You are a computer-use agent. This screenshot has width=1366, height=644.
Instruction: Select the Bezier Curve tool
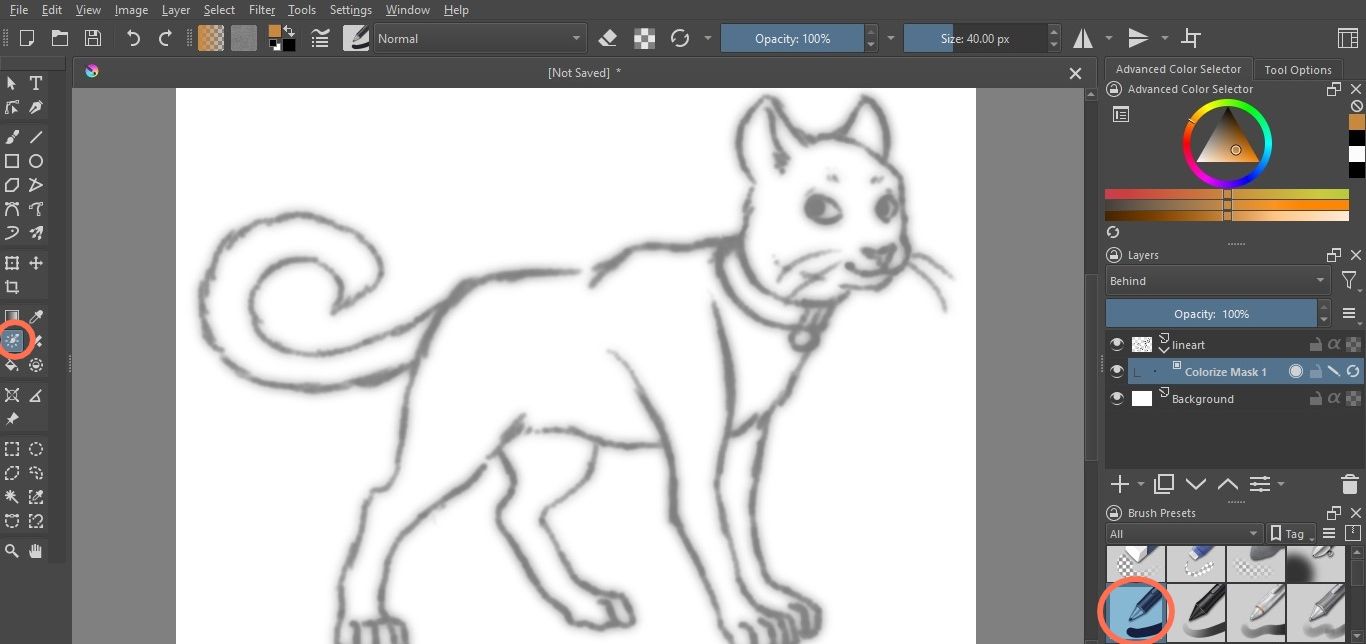[12, 209]
